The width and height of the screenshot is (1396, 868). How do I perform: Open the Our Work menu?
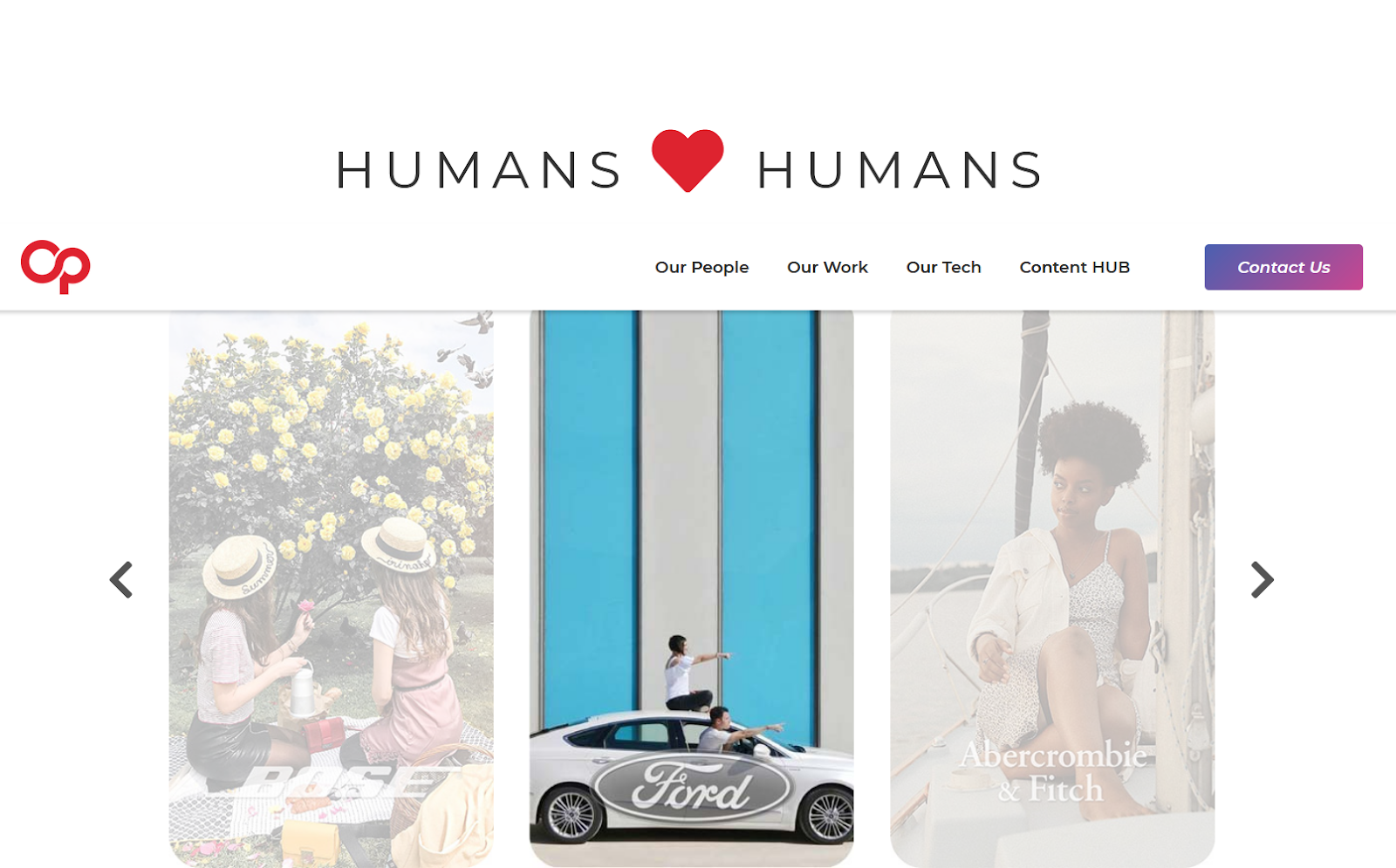[827, 267]
